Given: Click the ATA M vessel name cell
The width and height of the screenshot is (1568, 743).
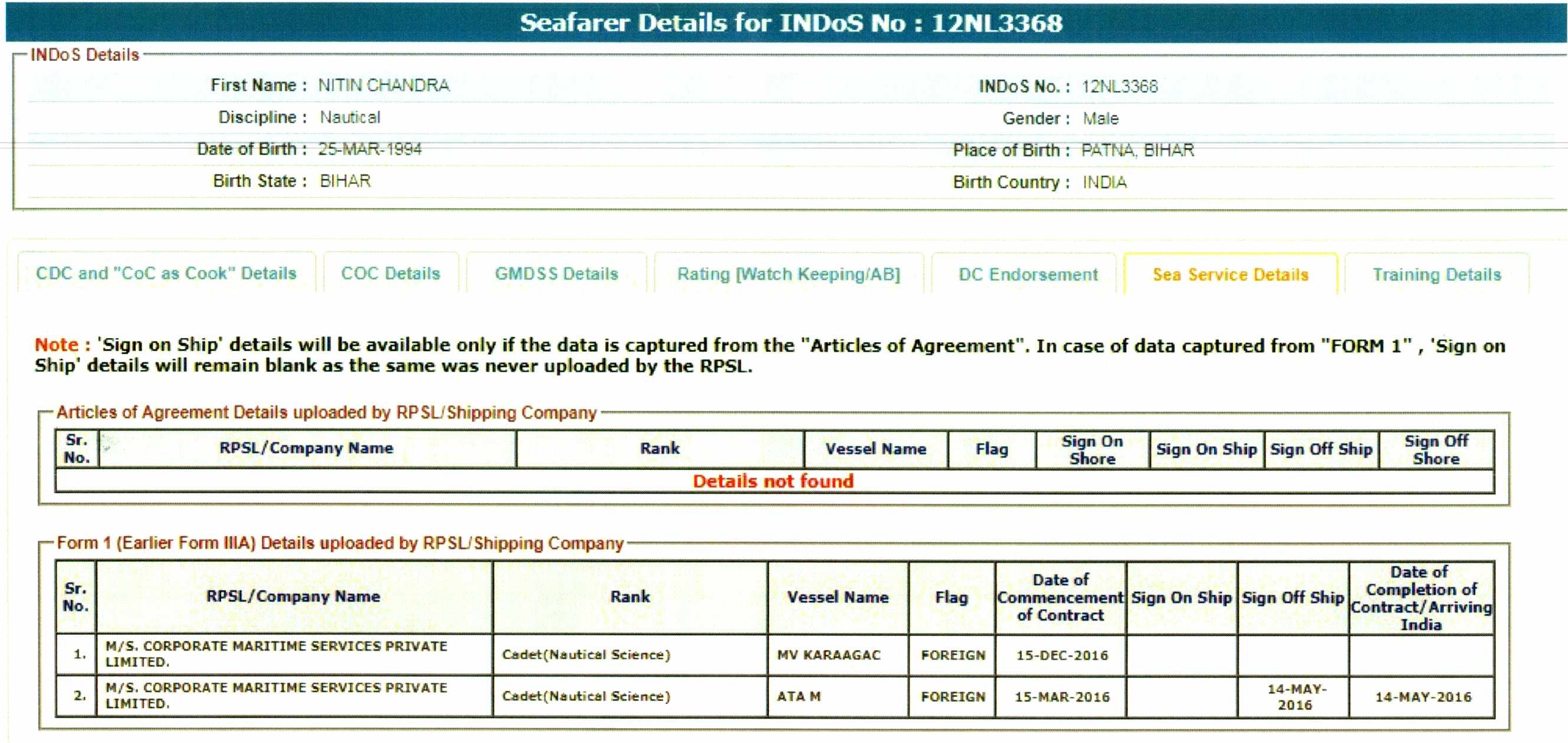Looking at the screenshot, I should (x=798, y=696).
